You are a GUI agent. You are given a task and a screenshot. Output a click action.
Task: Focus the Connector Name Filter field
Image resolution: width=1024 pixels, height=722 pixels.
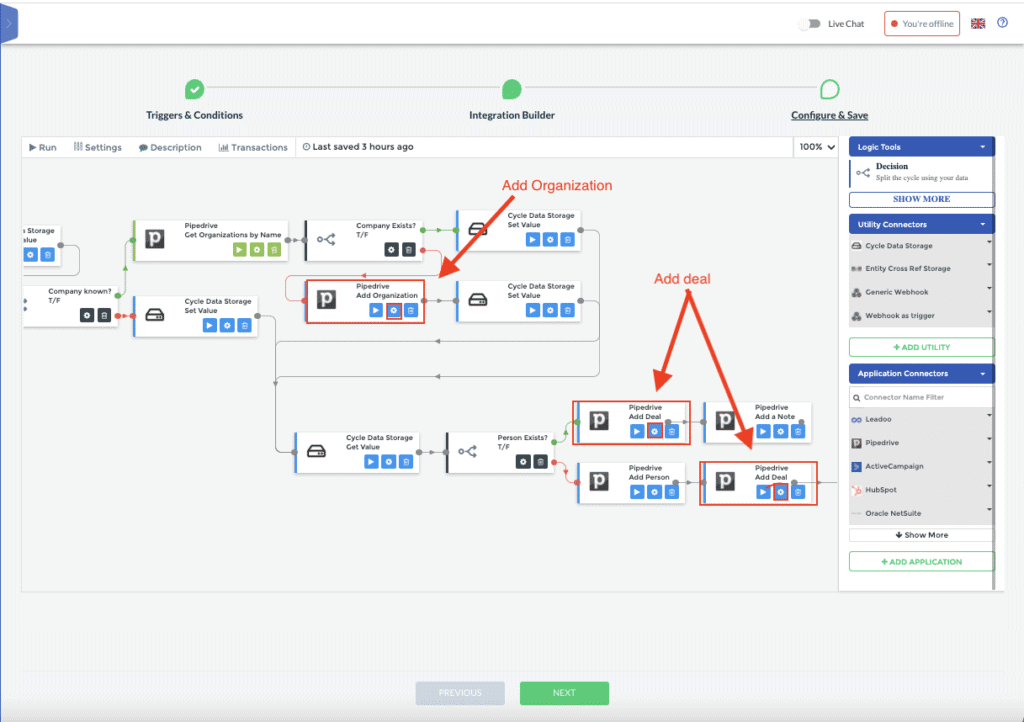click(x=921, y=397)
